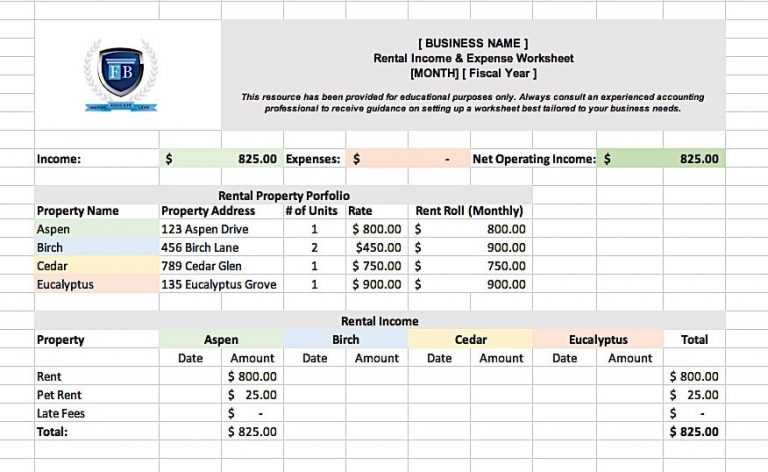The height and width of the screenshot is (472, 768).
Task: Select the # of Units column header
Action: click(x=314, y=211)
